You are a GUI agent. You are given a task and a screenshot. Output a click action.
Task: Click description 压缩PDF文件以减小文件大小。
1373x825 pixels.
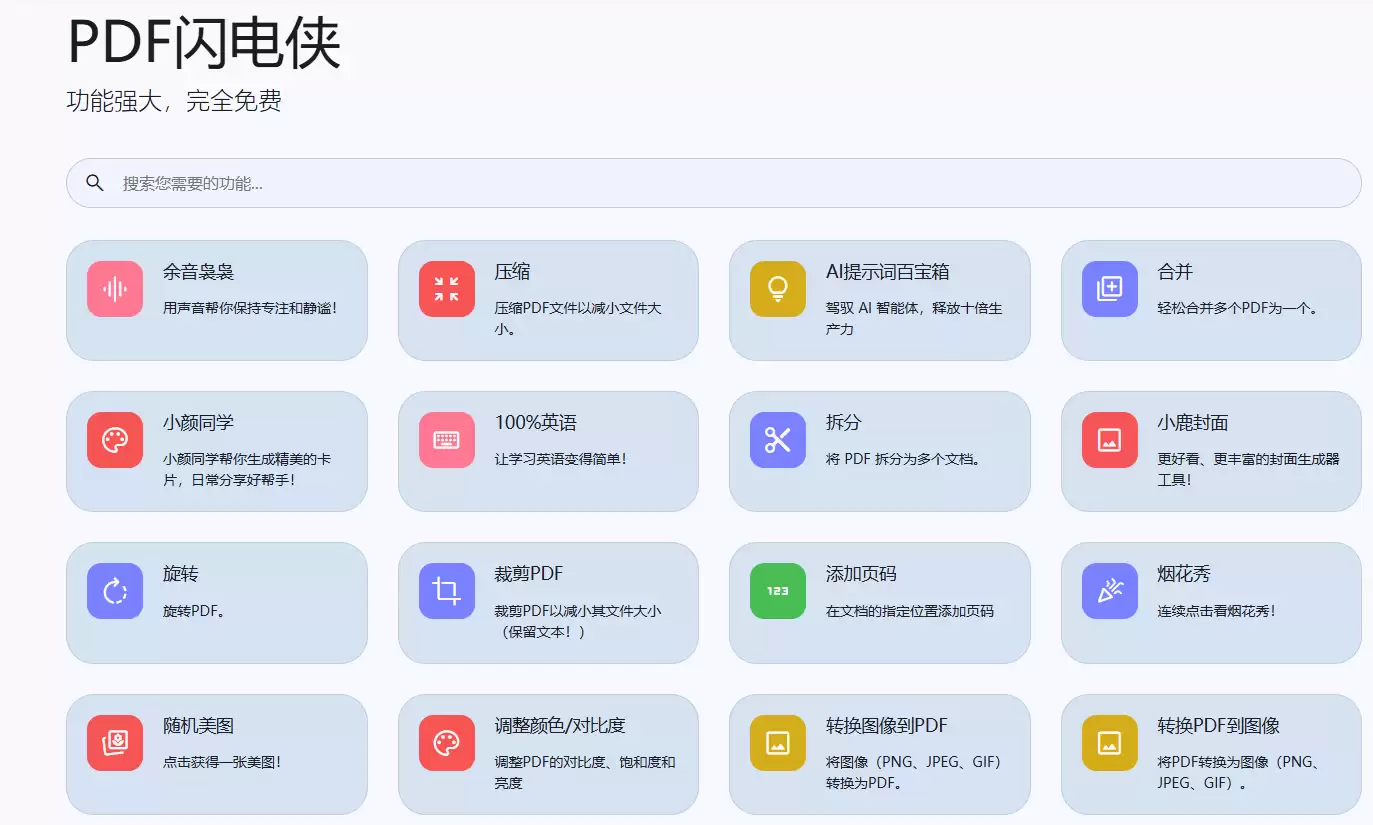578,319
